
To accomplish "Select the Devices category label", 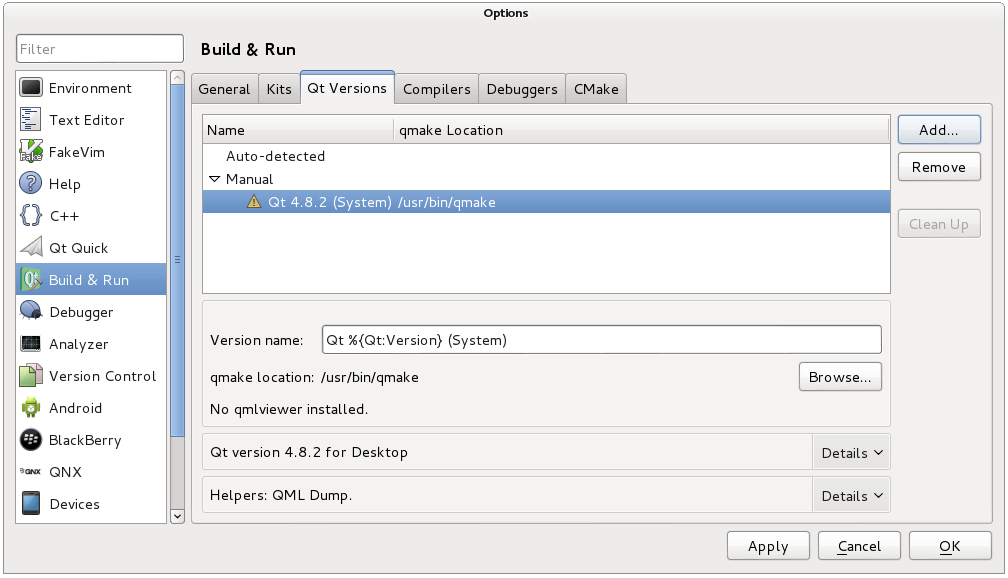I will (x=75, y=504).
